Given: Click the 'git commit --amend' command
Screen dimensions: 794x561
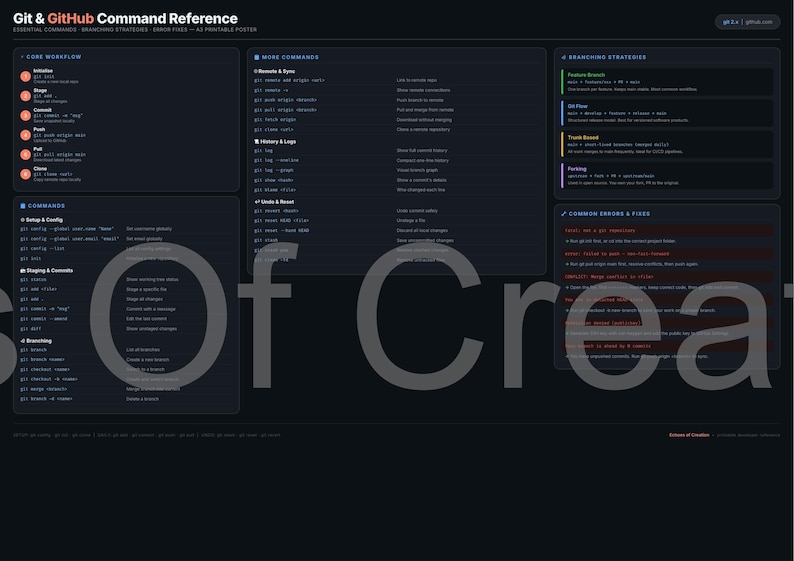Looking at the screenshot, I should (44, 319).
